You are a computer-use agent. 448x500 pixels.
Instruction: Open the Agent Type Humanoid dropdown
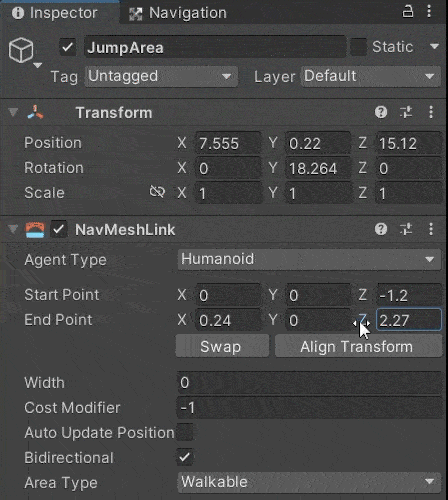(x=309, y=259)
